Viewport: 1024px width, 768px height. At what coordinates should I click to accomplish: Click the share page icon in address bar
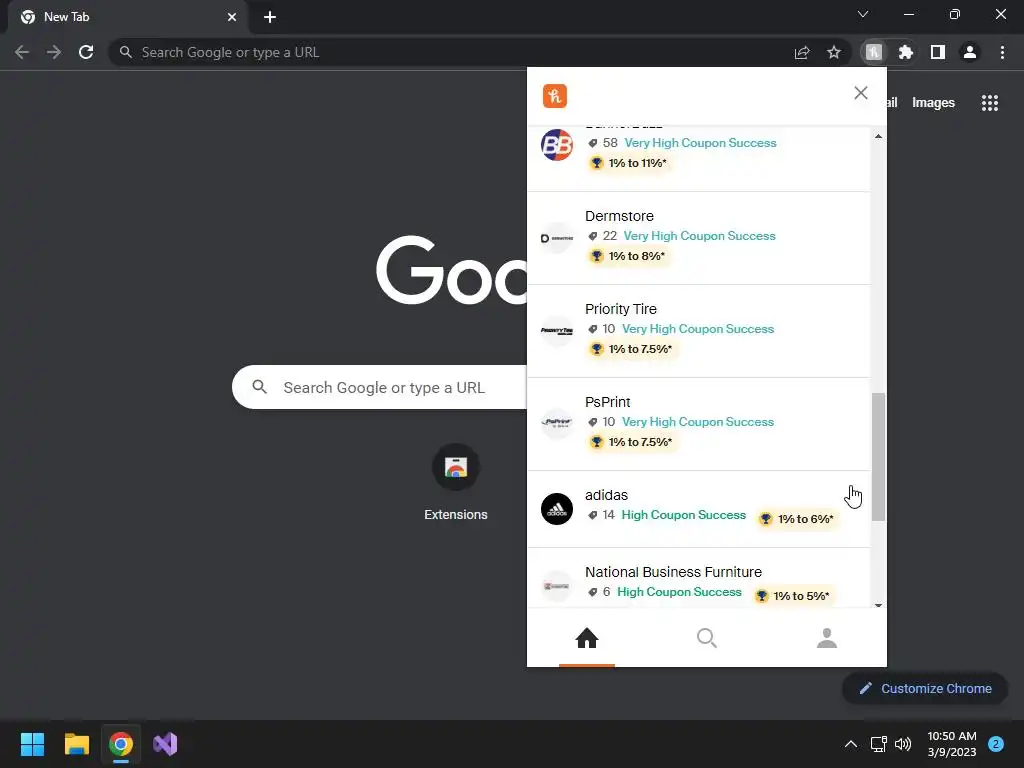(802, 52)
